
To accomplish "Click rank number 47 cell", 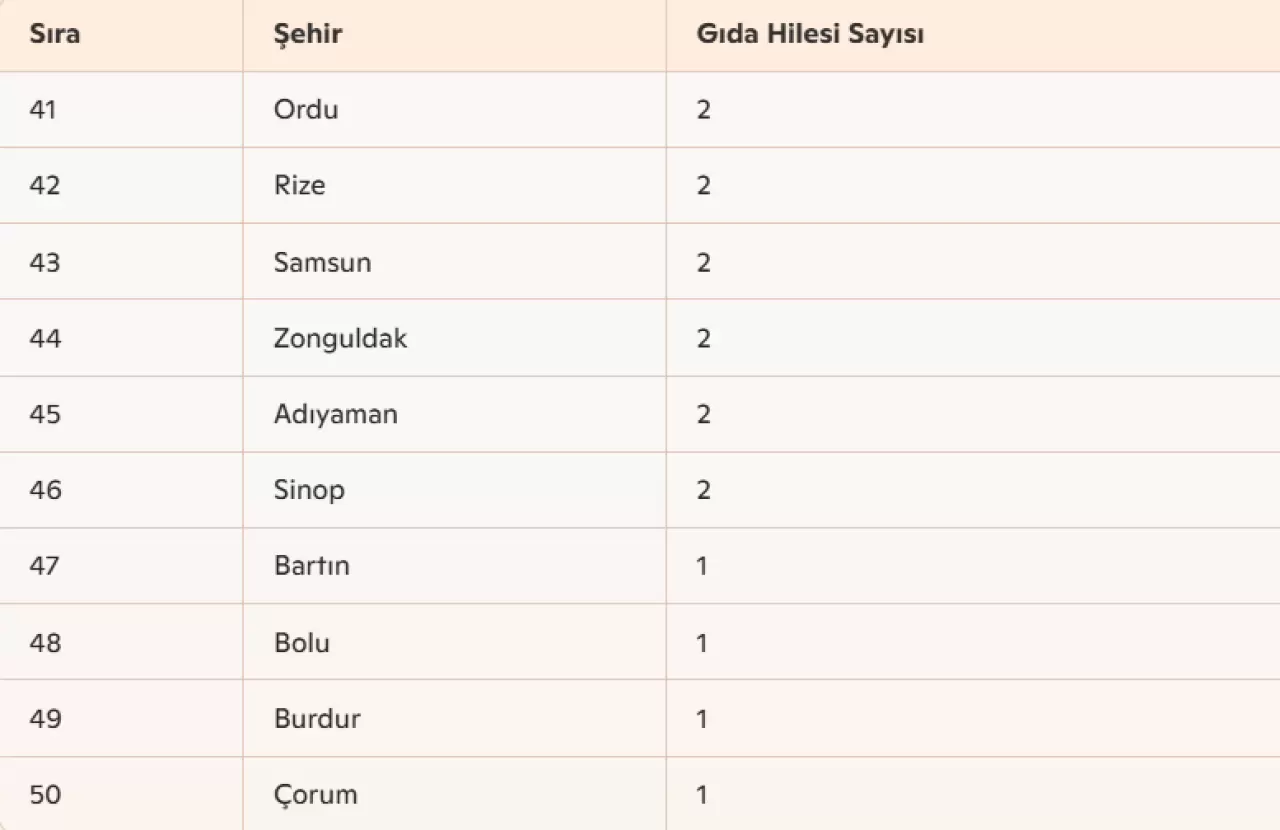I will point(45,566).
